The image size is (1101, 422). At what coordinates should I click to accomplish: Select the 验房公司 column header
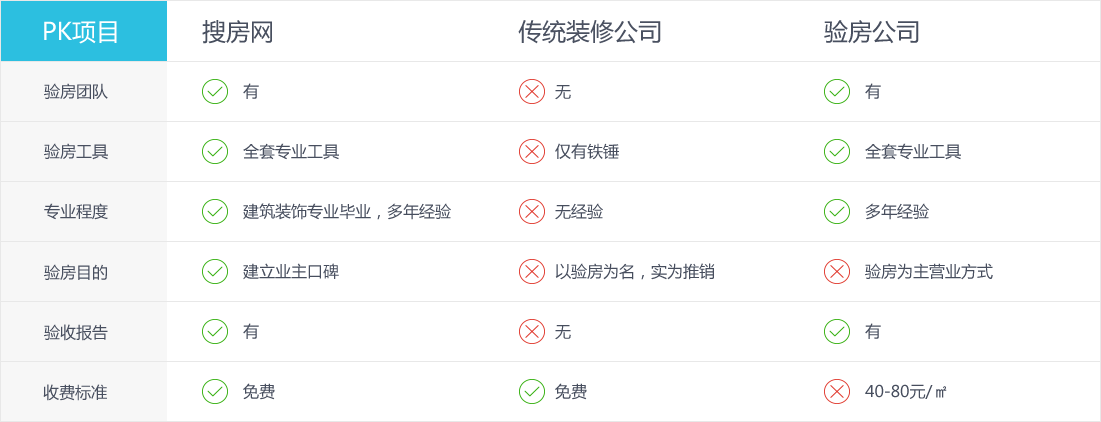pos(871,32)
